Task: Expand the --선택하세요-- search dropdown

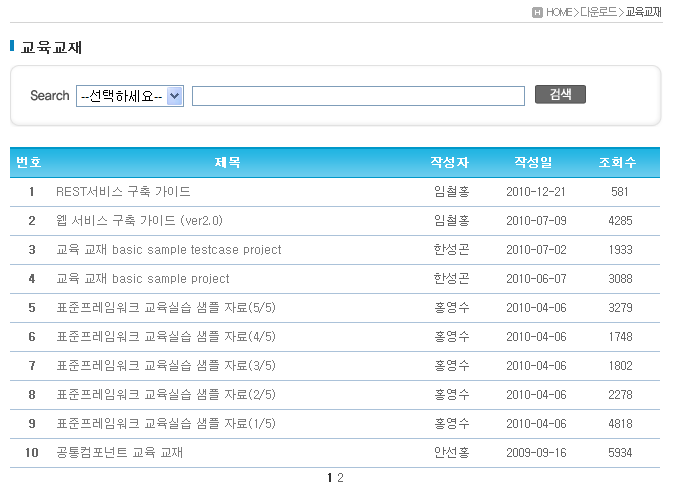Action: (130, 96)
